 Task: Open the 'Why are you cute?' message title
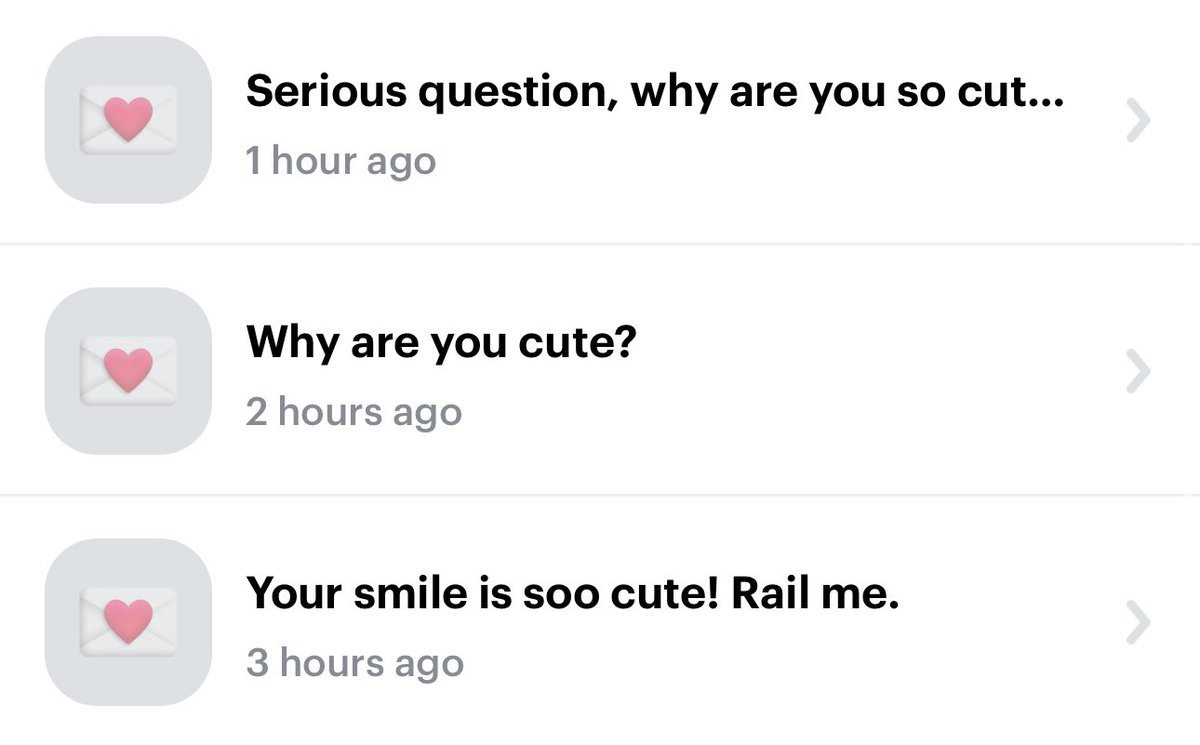pyautogui.click(x=442, y=345)
